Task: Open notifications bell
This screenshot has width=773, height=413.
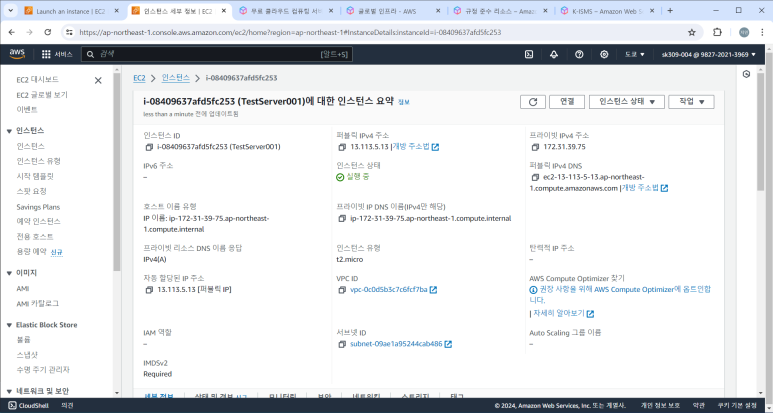Action: (554, 54)
